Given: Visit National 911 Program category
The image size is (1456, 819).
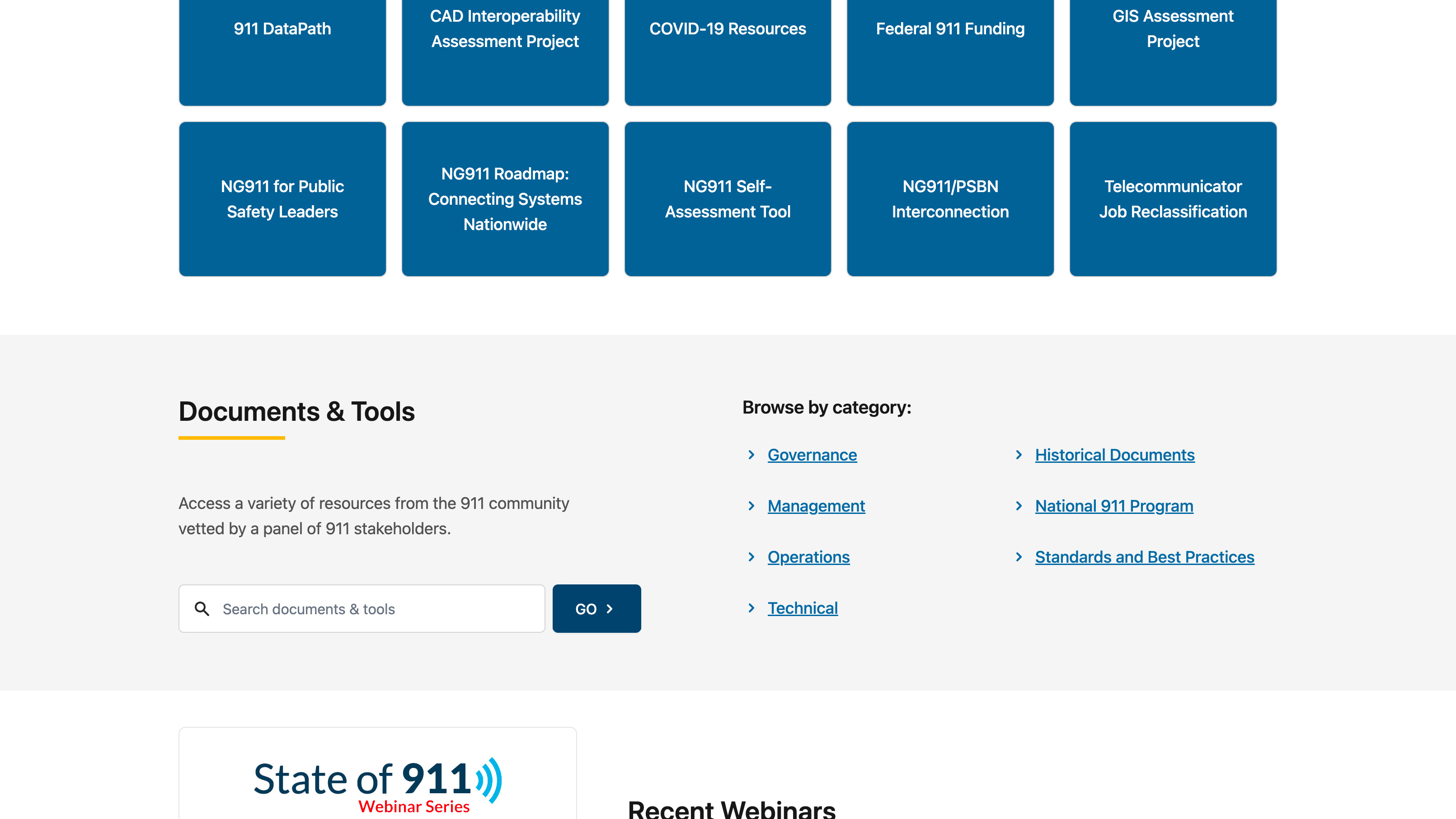Looking at the screenshot, I should (x=1113, y=506).
